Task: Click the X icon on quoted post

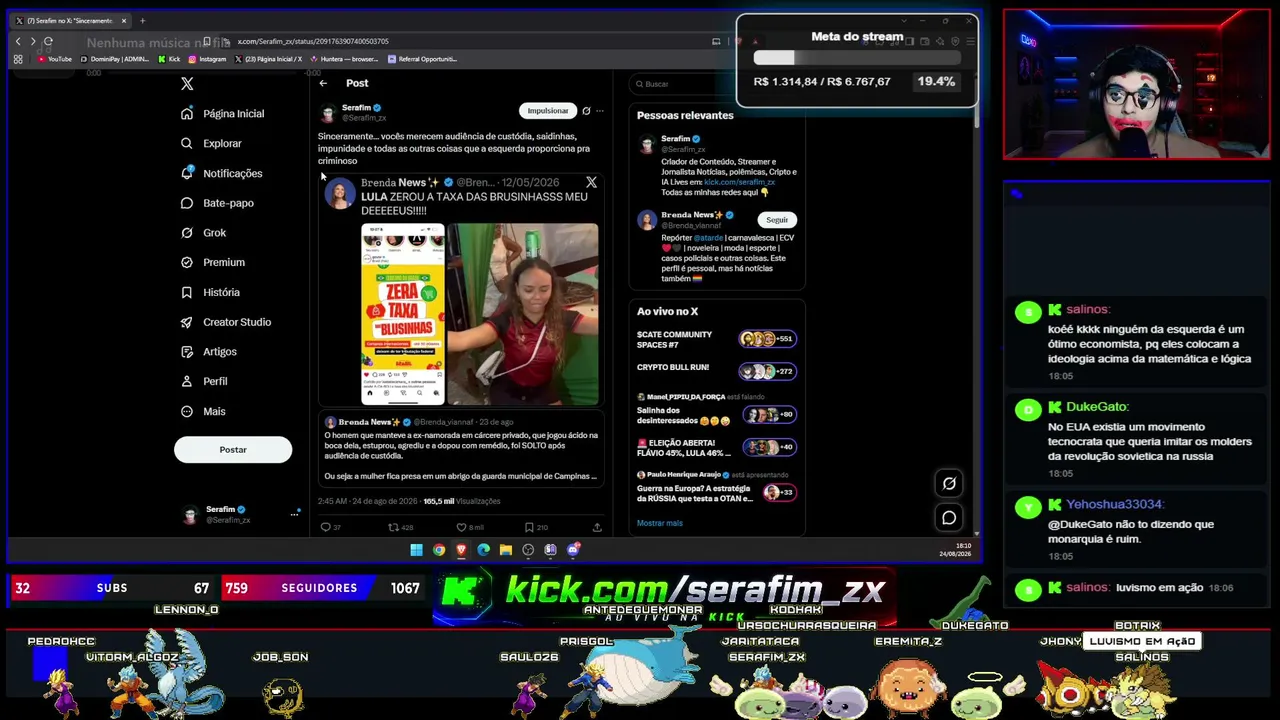Action: tap(591, 183)
